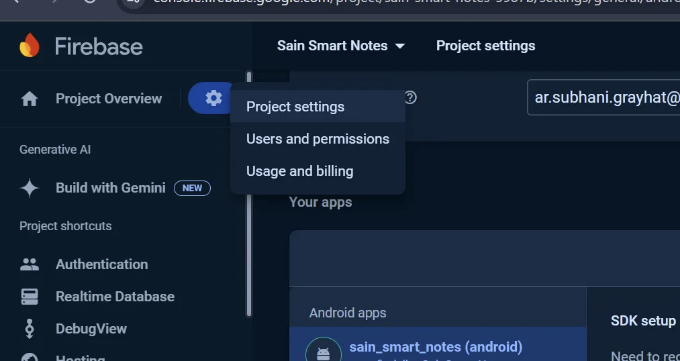Click the help question mark icon
The width and height of the screenshot is (680, 361).
click(x=410, y=98)
